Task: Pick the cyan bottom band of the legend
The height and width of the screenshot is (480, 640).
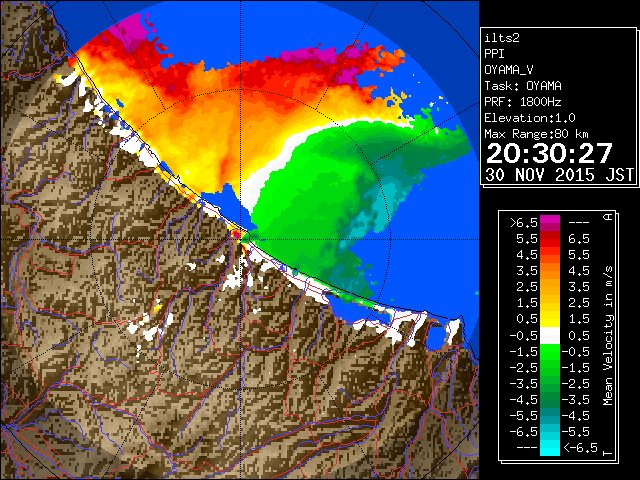Action: pos(550,448)
